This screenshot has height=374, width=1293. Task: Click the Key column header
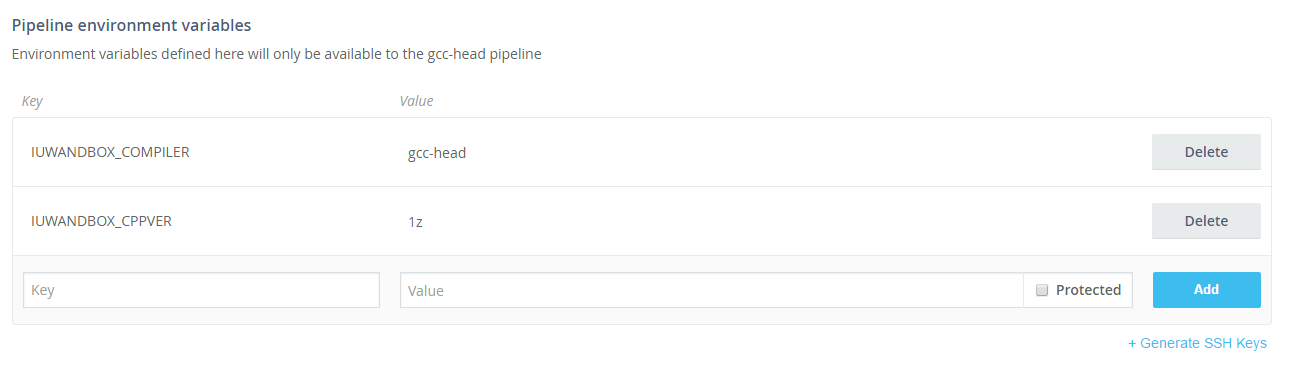point(32,101)
